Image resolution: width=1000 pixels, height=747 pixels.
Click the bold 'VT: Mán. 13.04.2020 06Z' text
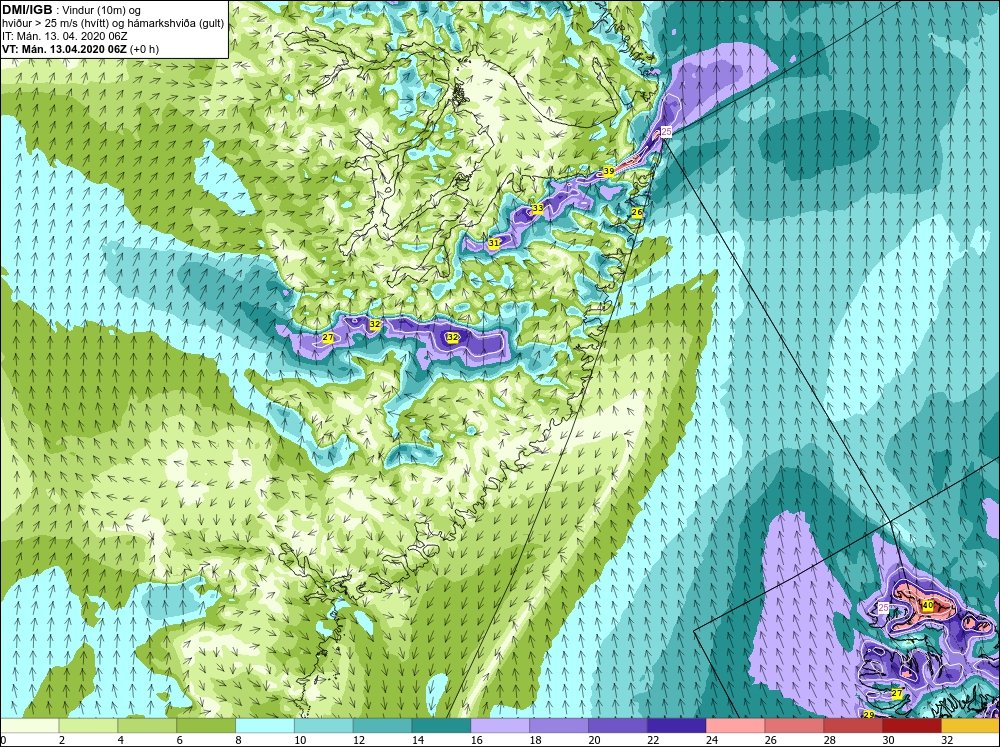(x=64, y=49)
